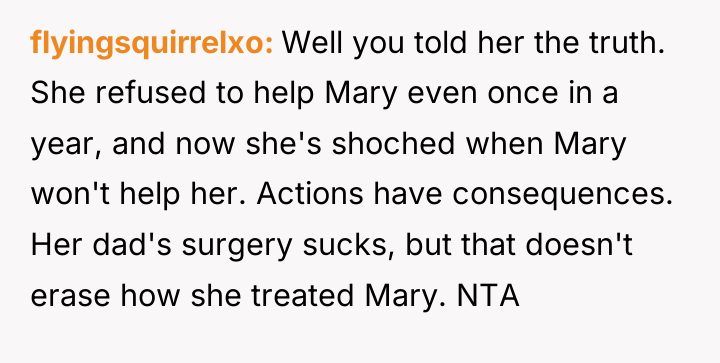Click the "NTA" verdict text
720x363 pixels.
tap(488, 296)
